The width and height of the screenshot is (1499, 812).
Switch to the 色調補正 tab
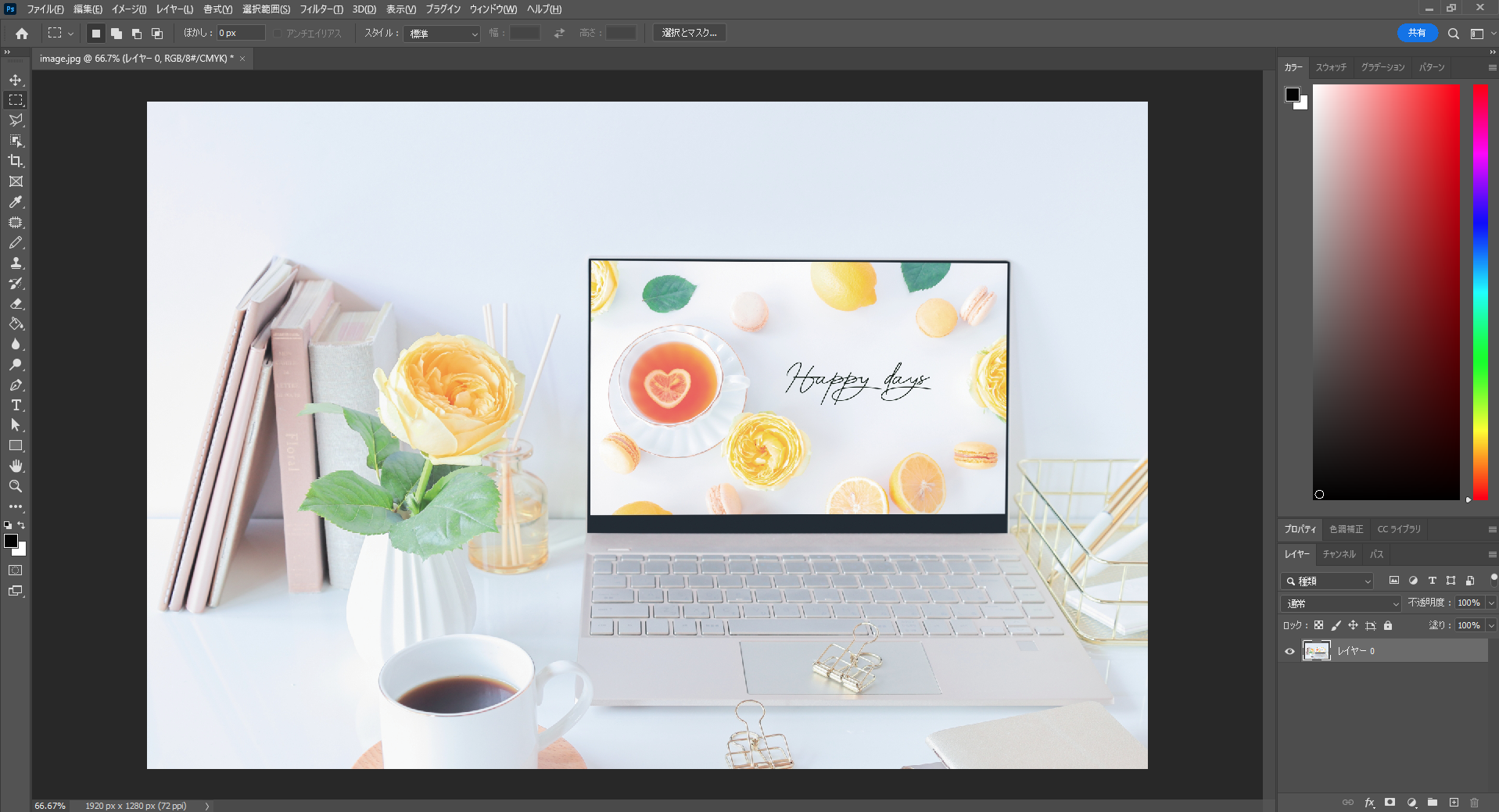[x=1347, y=529]
